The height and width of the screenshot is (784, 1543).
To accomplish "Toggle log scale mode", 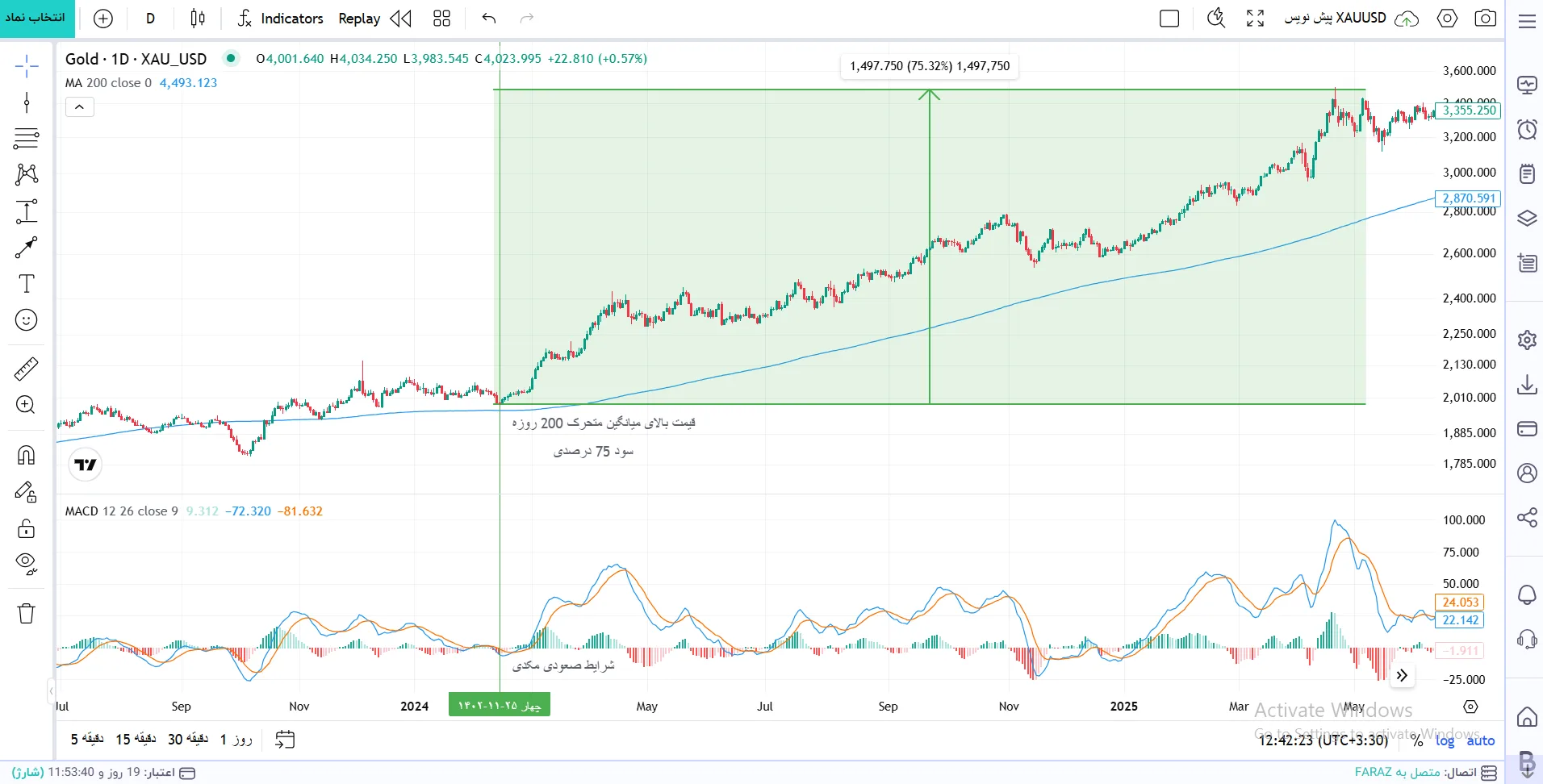I will click(1445, 740).
